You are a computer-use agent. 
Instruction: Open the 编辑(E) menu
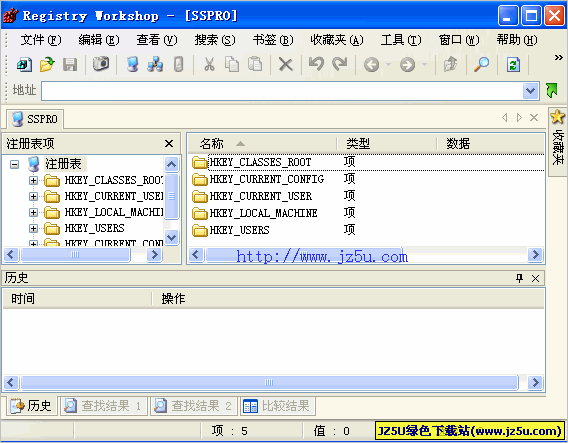[99, 40]
